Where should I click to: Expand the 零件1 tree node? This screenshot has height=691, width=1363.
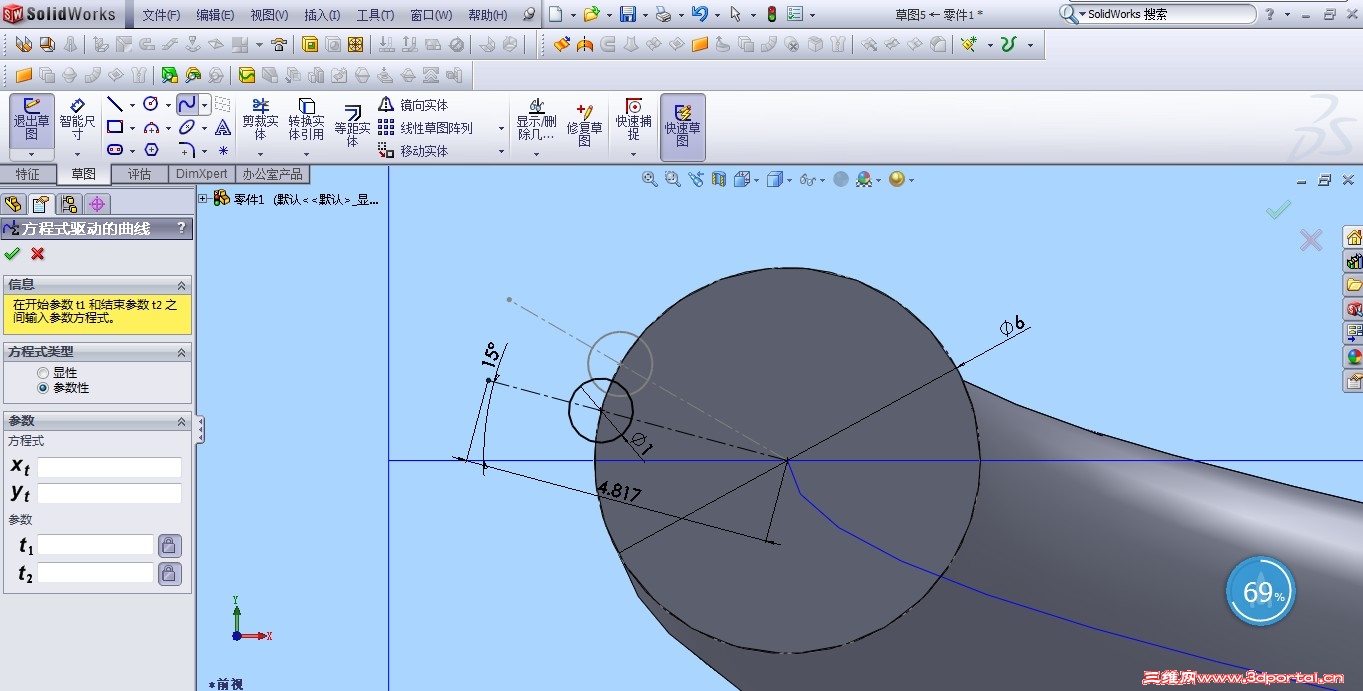(203, 199)
